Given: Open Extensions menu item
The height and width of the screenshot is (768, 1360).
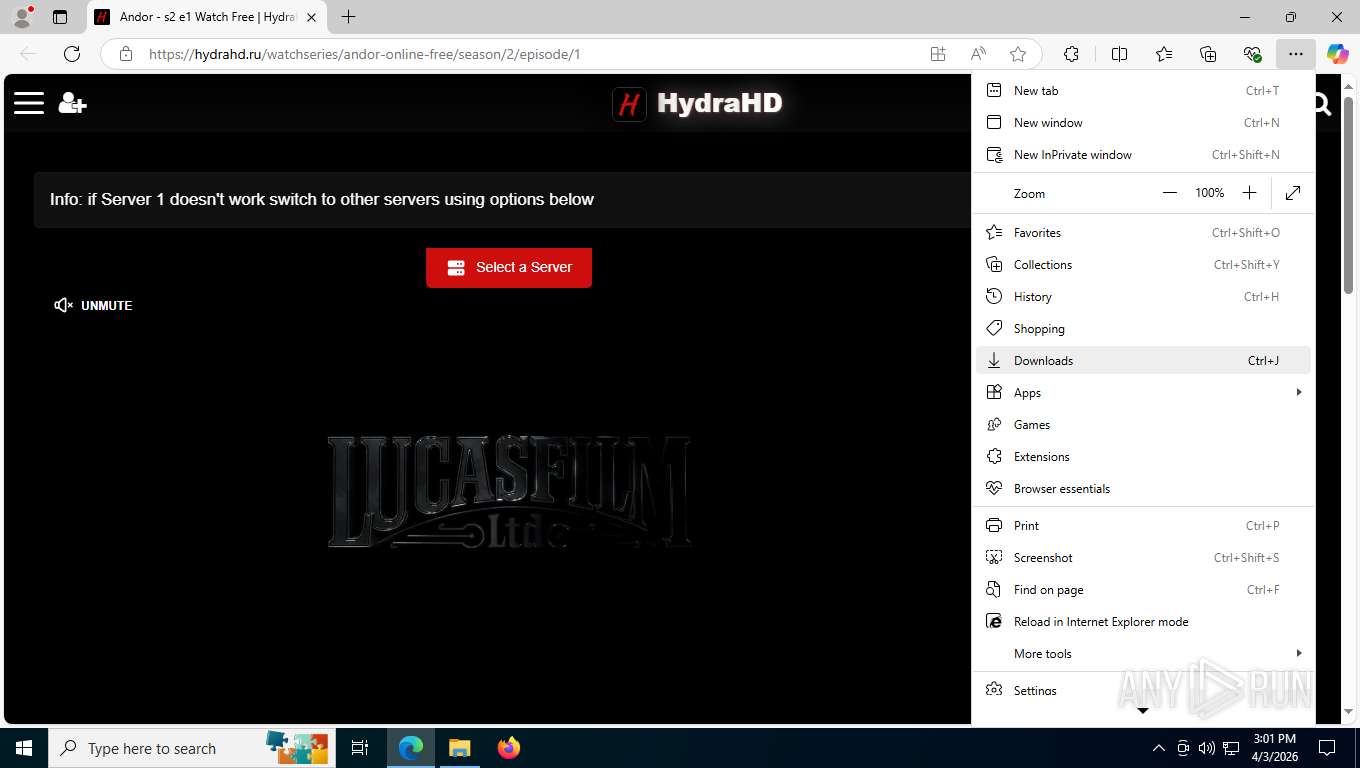Looking at the screenshot, I should [x=1143, y=456].
